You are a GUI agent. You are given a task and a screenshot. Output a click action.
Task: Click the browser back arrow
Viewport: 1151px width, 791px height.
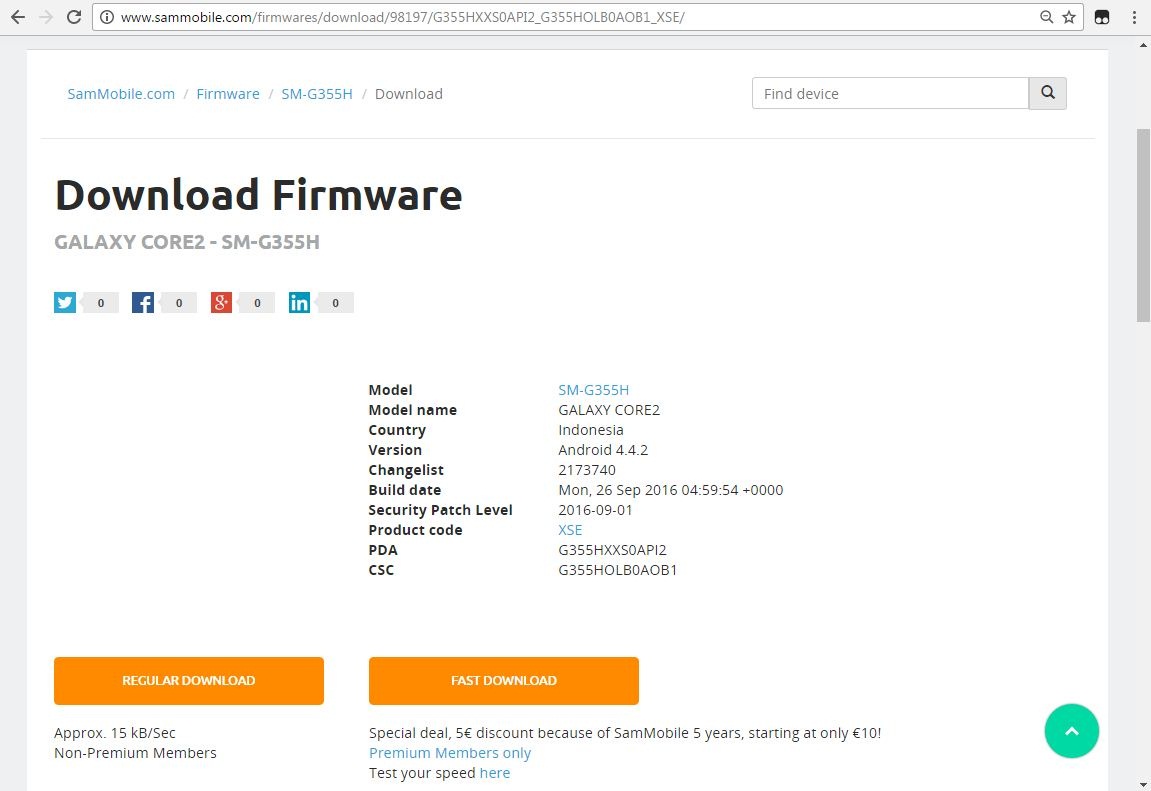pos(18,17)
